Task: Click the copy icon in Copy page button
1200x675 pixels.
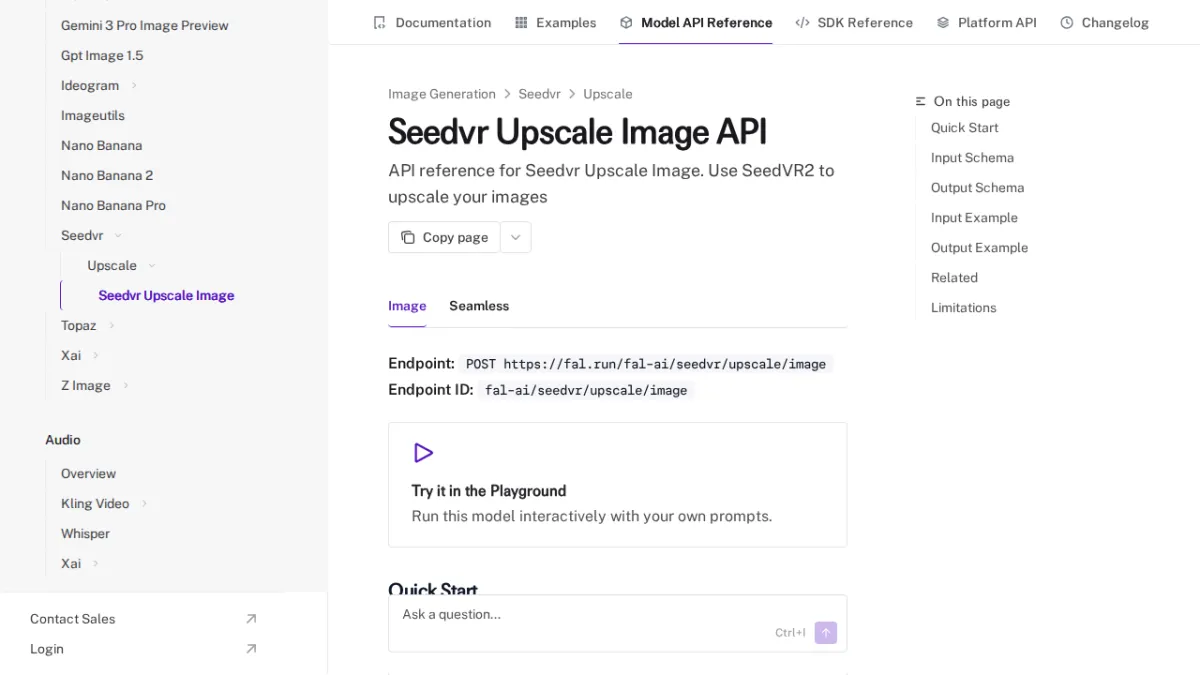Action: (x=408, y=237)
